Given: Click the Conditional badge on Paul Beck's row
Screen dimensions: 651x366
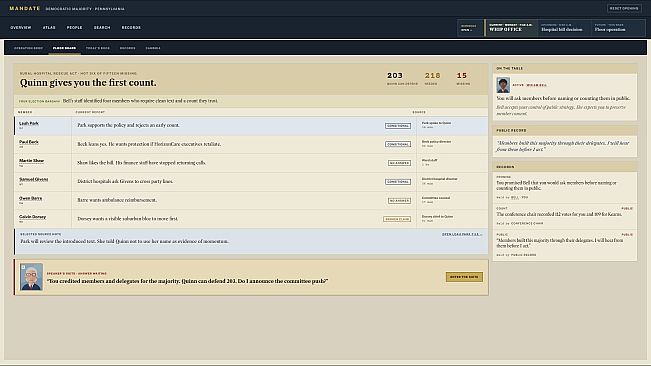Looking at the screenshot, I should click(x=398, y=144).
